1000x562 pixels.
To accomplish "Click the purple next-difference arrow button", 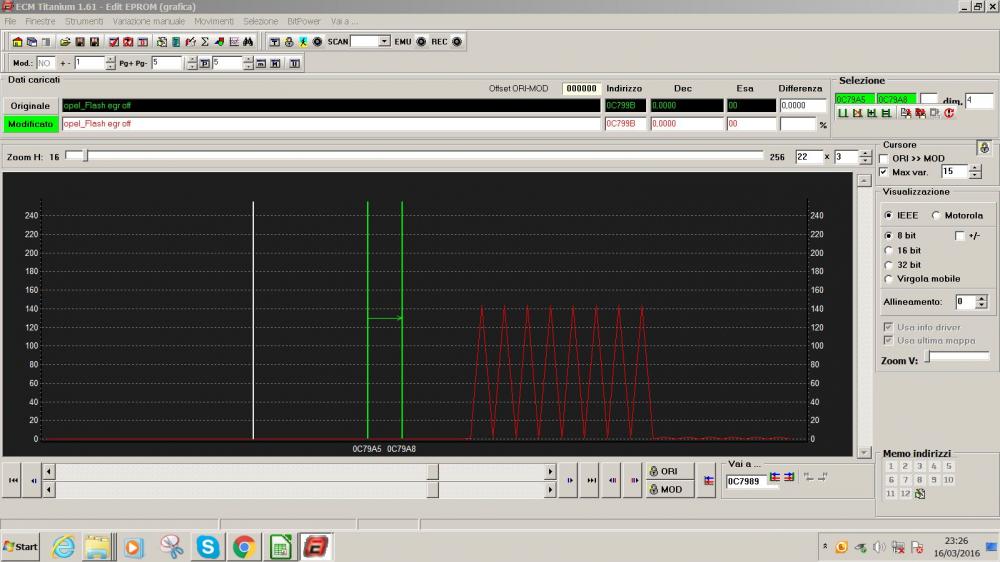I will point(635,480).
